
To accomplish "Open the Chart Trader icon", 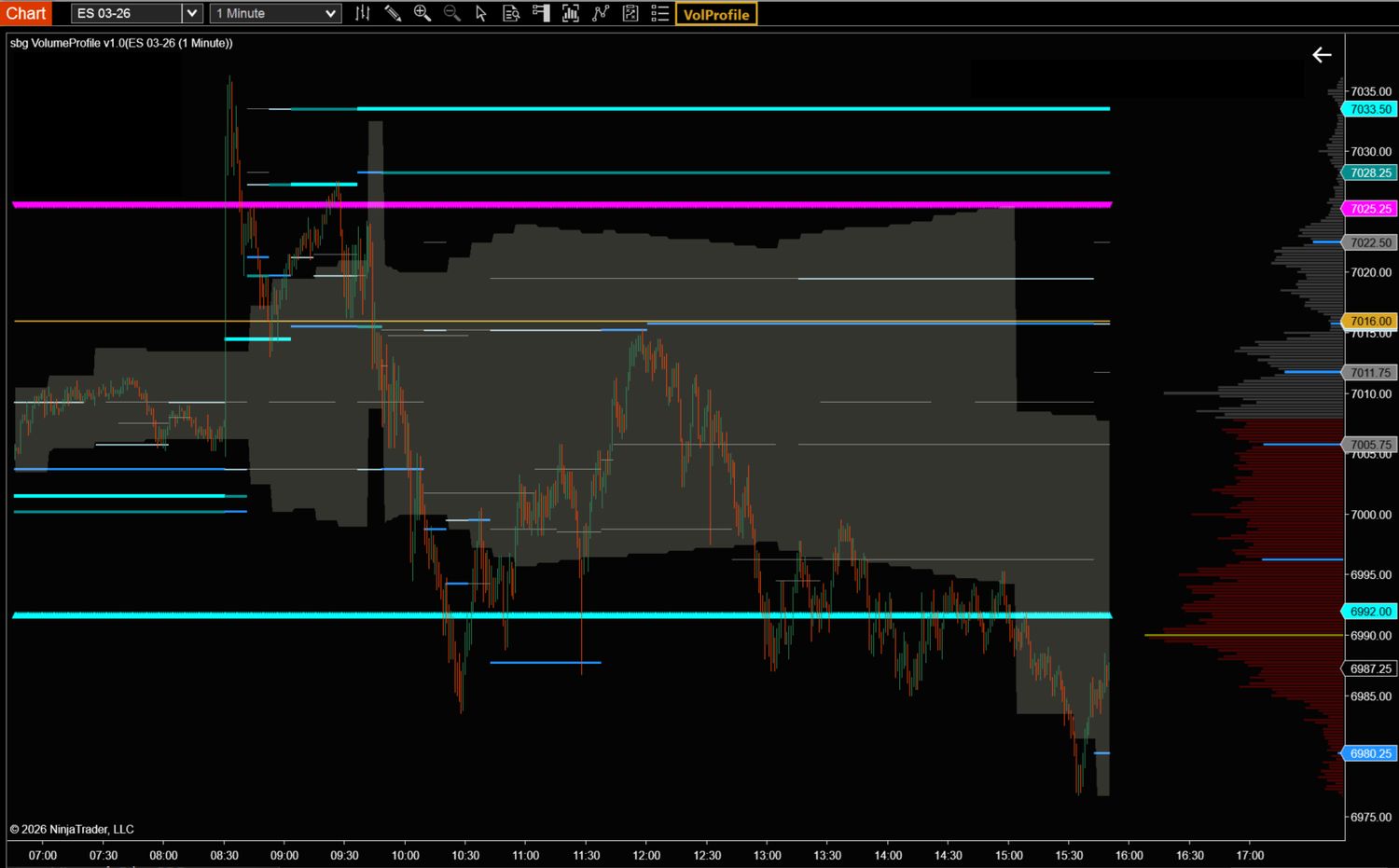I will click(541, 13).
